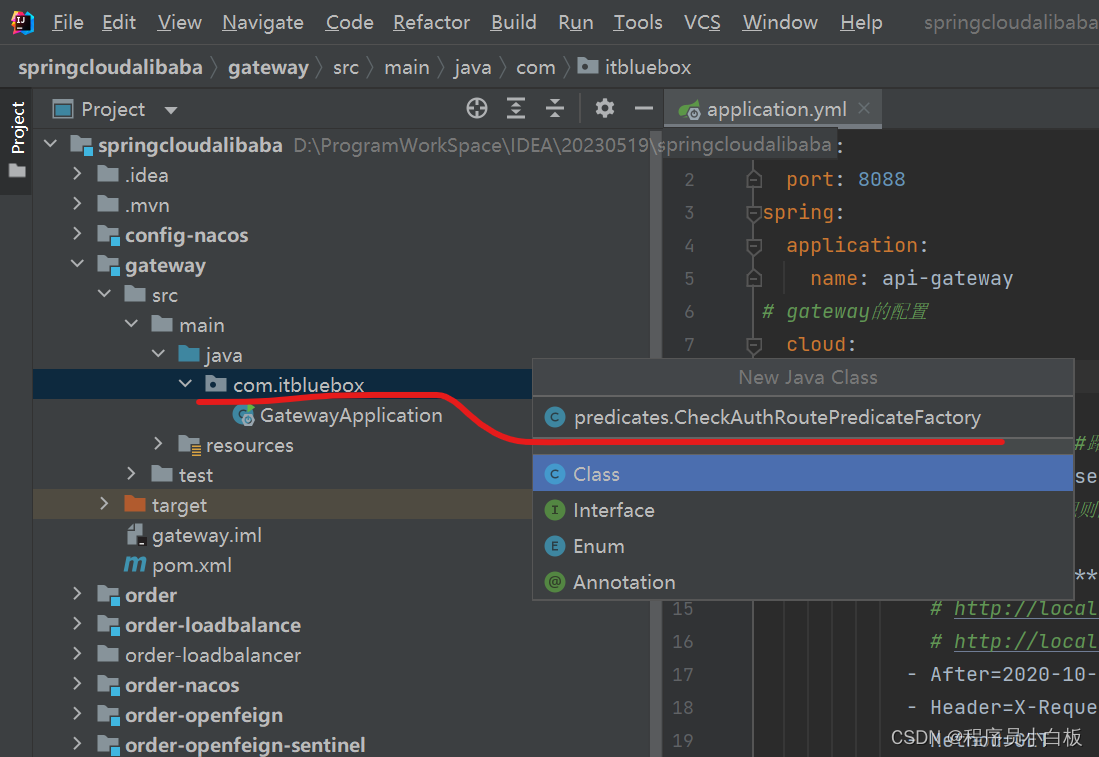Close the application.yml tab
The image size is (1099, 757).
[x=864, y=109]
